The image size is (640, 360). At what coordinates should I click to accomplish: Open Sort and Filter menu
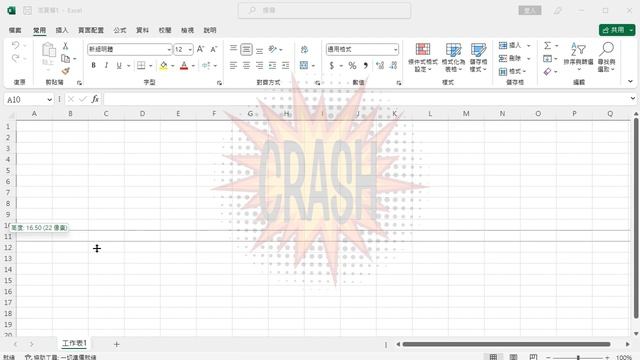tap(578, 56)
